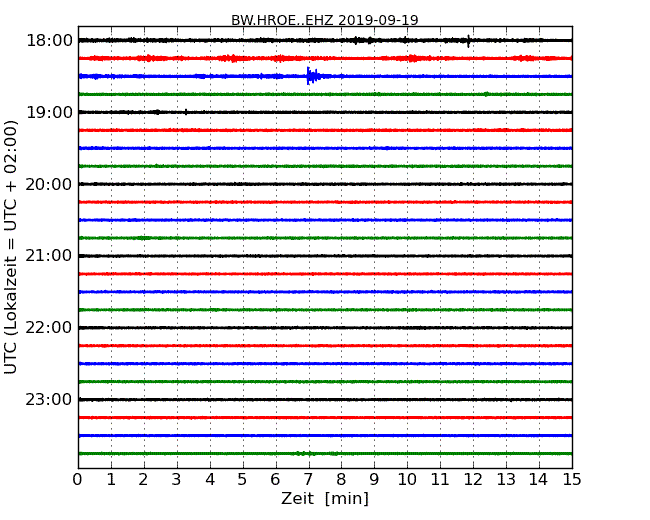Click the x-axis label Zeit [min]
The width and height of the screenshot is (650, 520).
pyautogui.click(x=325, y=498)
